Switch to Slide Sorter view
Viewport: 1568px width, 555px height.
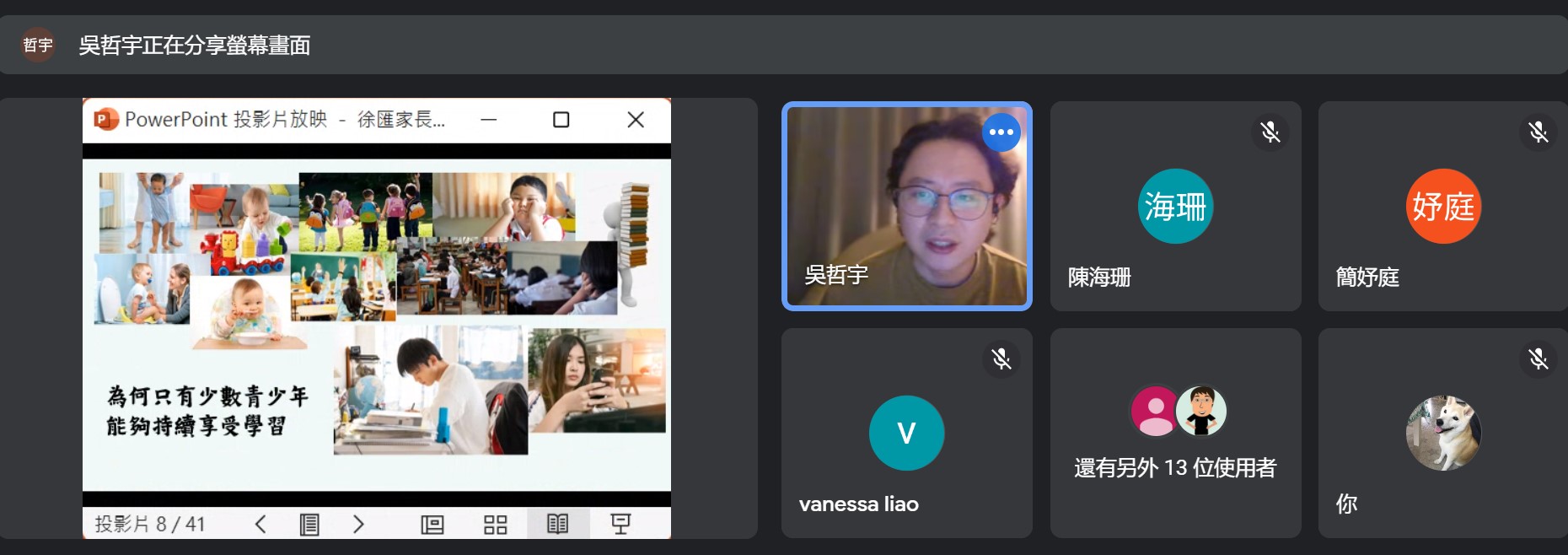pyautogui.click(x=496, y=525)
